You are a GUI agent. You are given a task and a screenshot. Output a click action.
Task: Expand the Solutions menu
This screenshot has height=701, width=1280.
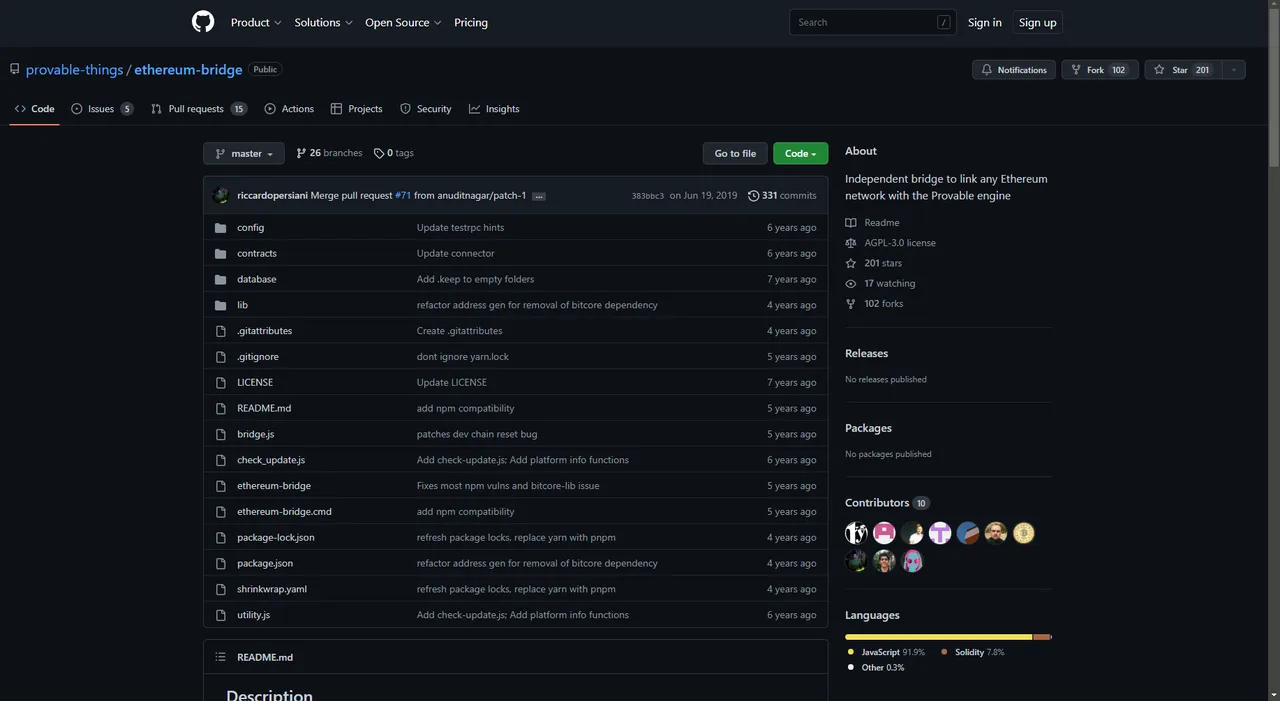(323, 22)
